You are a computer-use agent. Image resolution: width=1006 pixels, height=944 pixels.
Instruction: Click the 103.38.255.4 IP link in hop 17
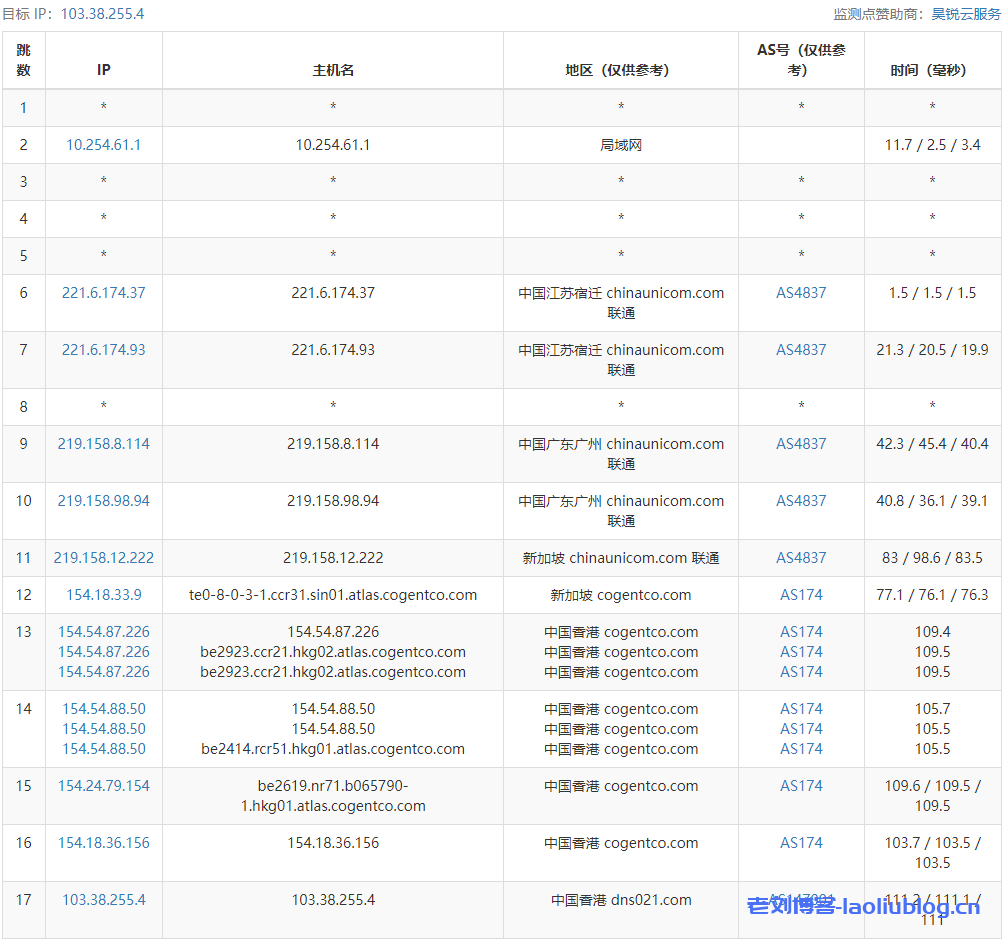pyautogui.click(x=104, y=900)
